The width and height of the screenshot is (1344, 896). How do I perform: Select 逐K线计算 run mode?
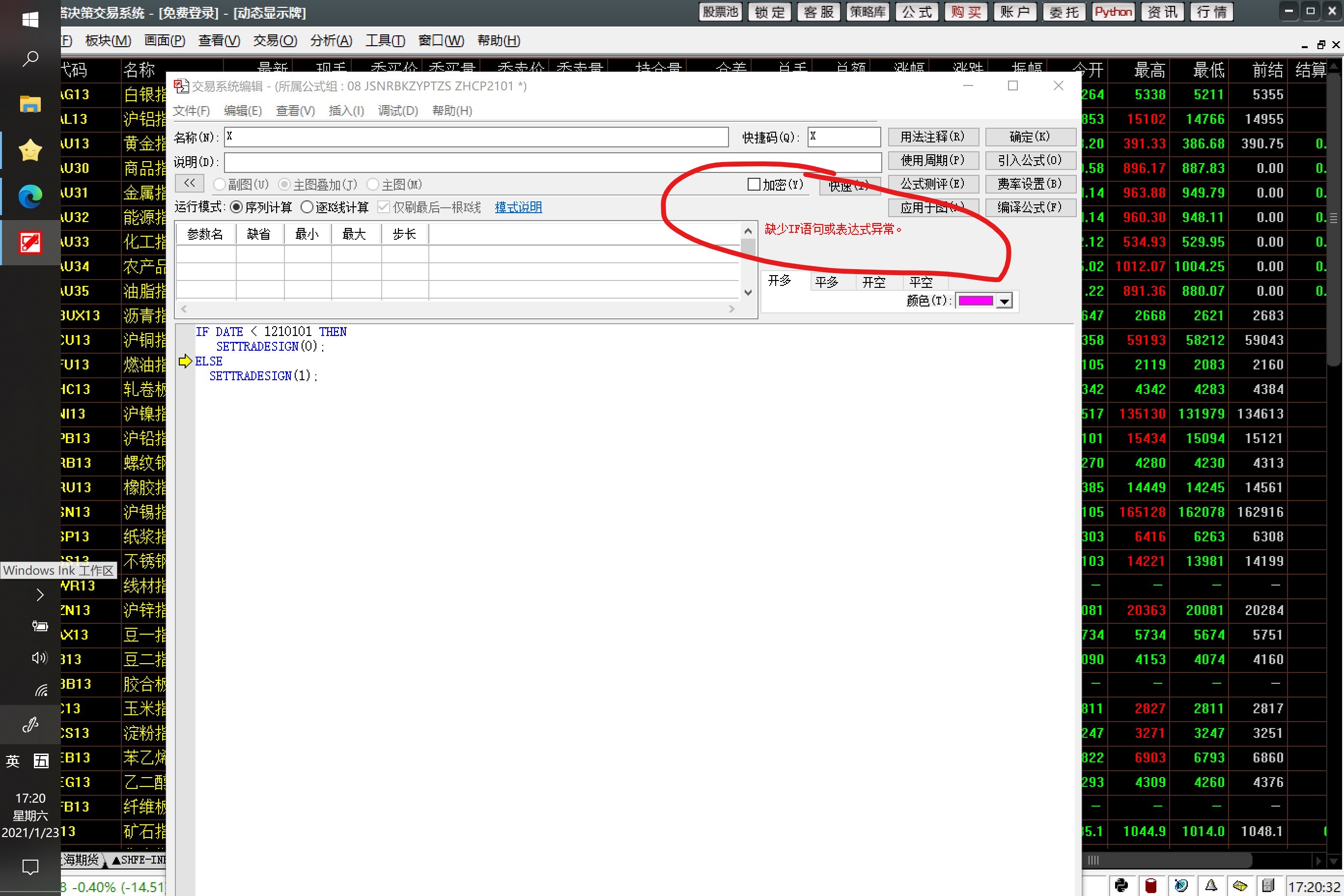point(307,207)
